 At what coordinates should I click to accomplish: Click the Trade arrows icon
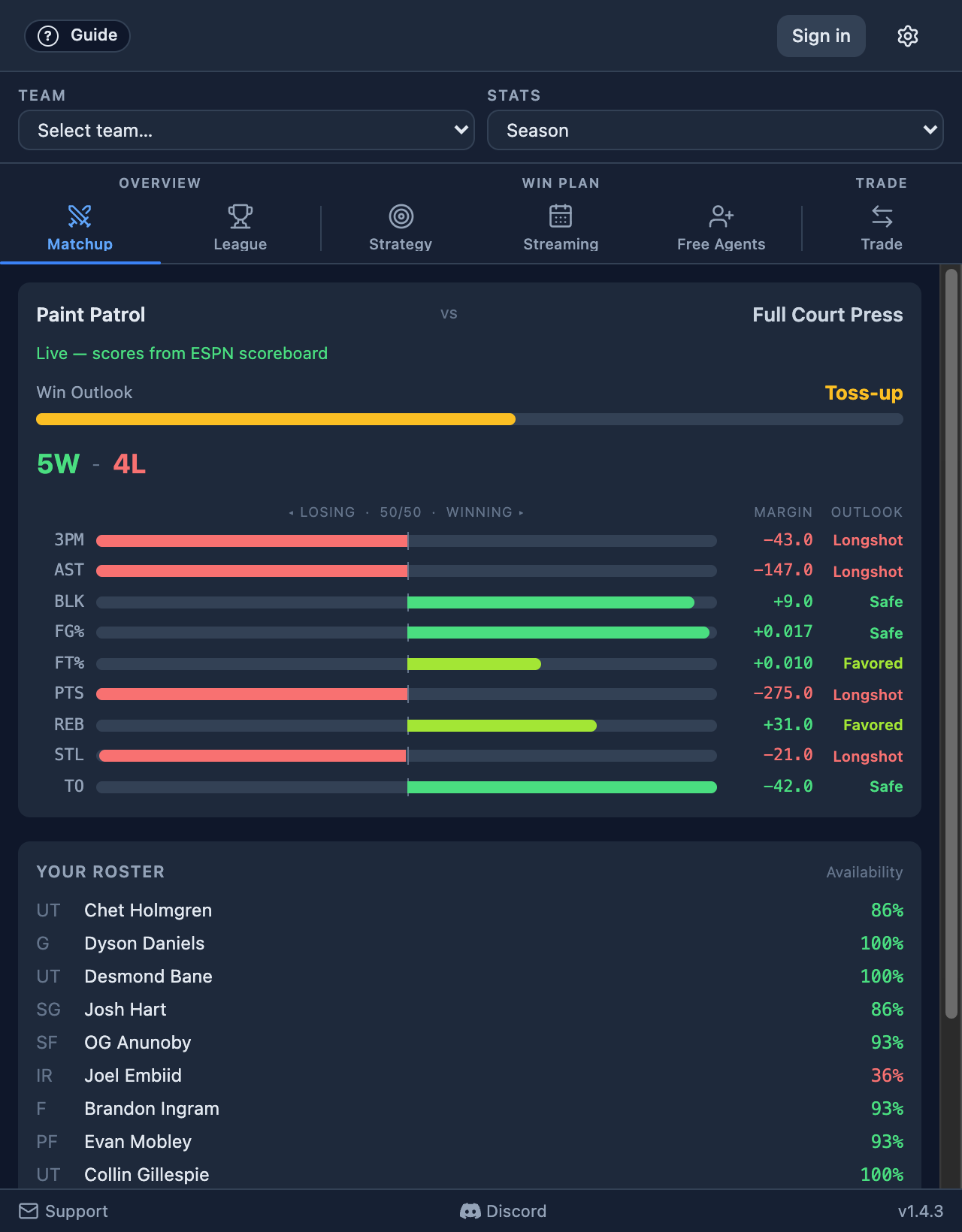(882, 216)
